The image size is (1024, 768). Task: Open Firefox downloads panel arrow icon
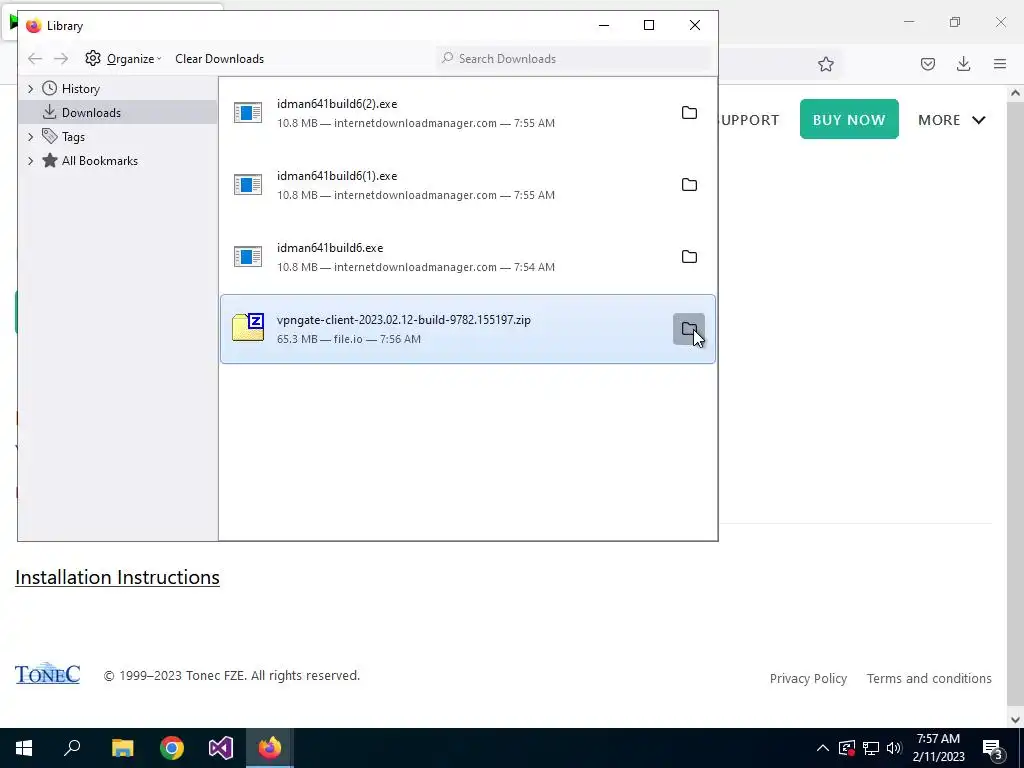pyautogui.click(x=963, y=64)
